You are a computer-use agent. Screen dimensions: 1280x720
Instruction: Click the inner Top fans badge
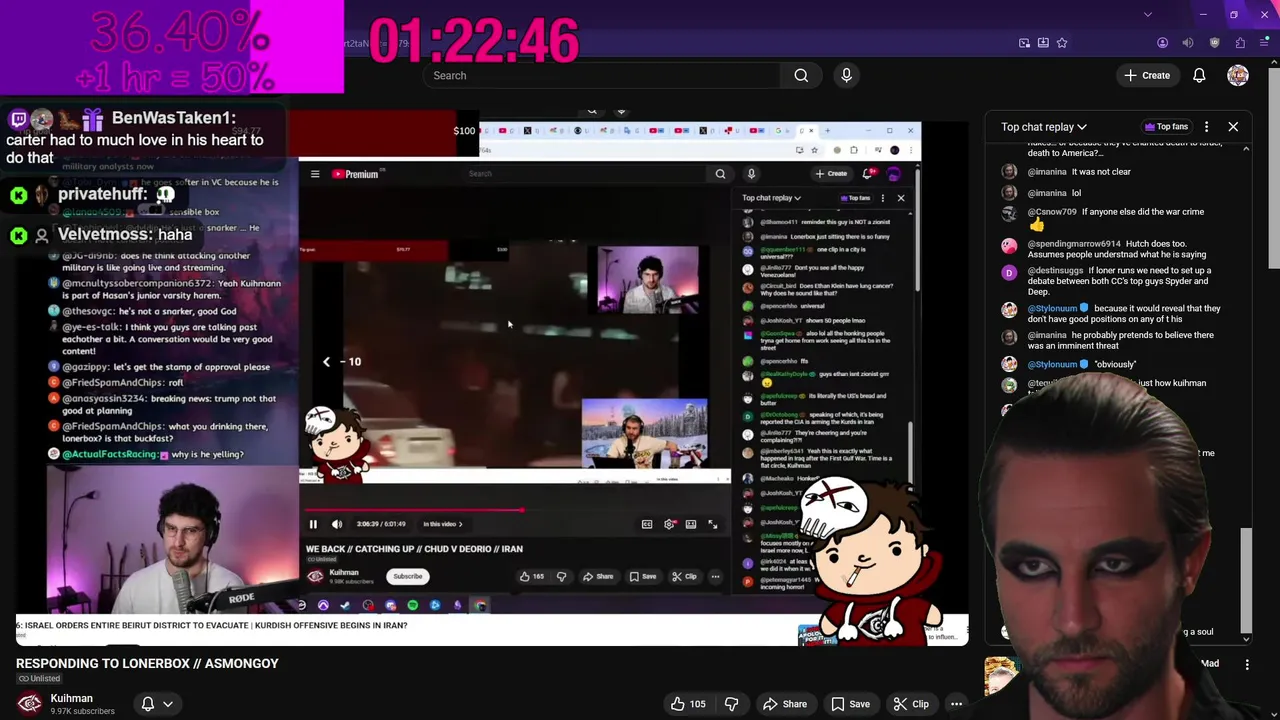pyautogui.click(x=856, y=198)
